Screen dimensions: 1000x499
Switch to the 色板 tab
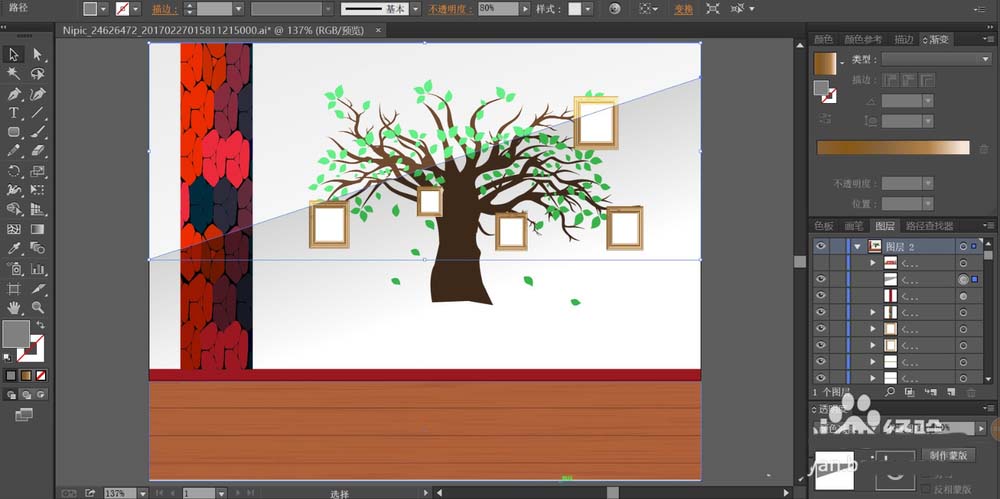[x=823, y=226]
